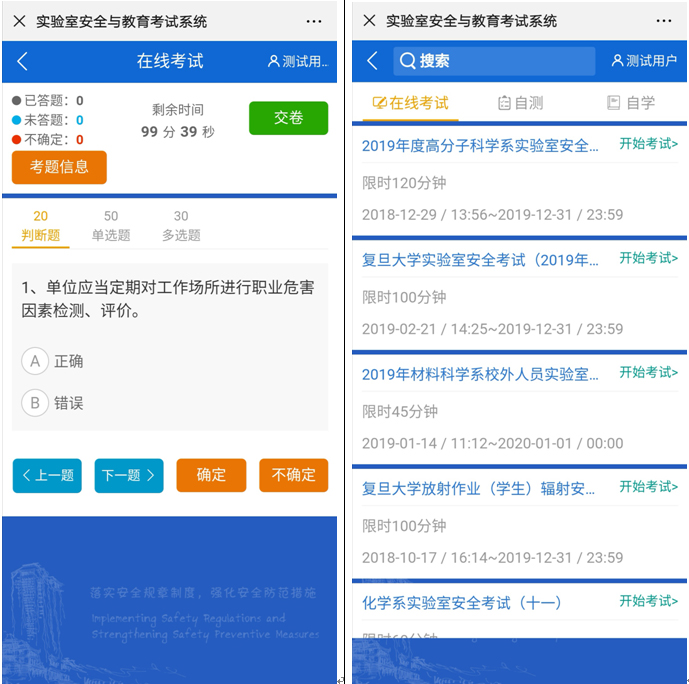The image size is (689, 684).
Task: Open three-dot menu in right panel
Action: coord(664,21)
